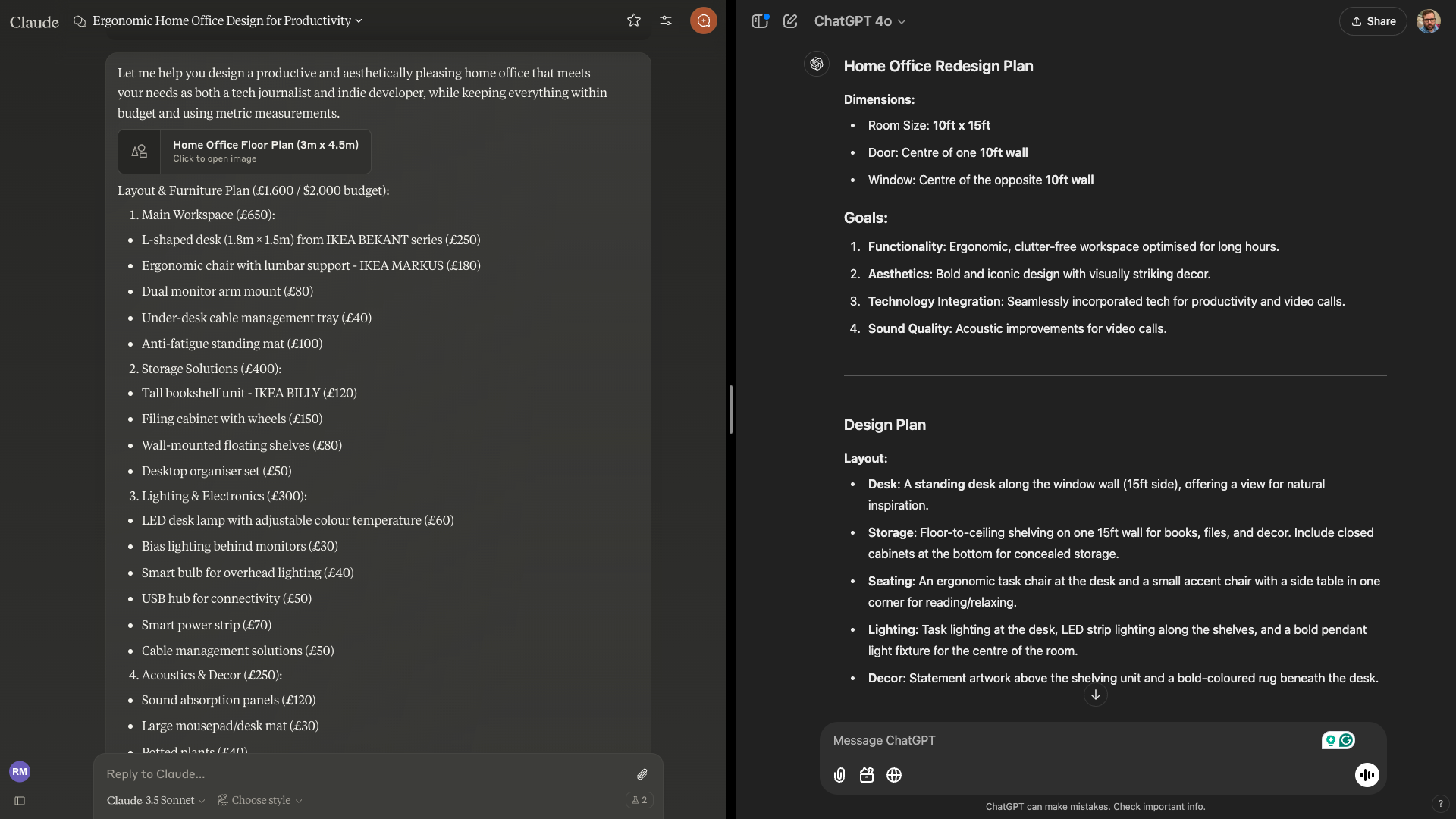Click the Share button
Viewport: 1456px width, 819px height.
(x=1373, y=21)
